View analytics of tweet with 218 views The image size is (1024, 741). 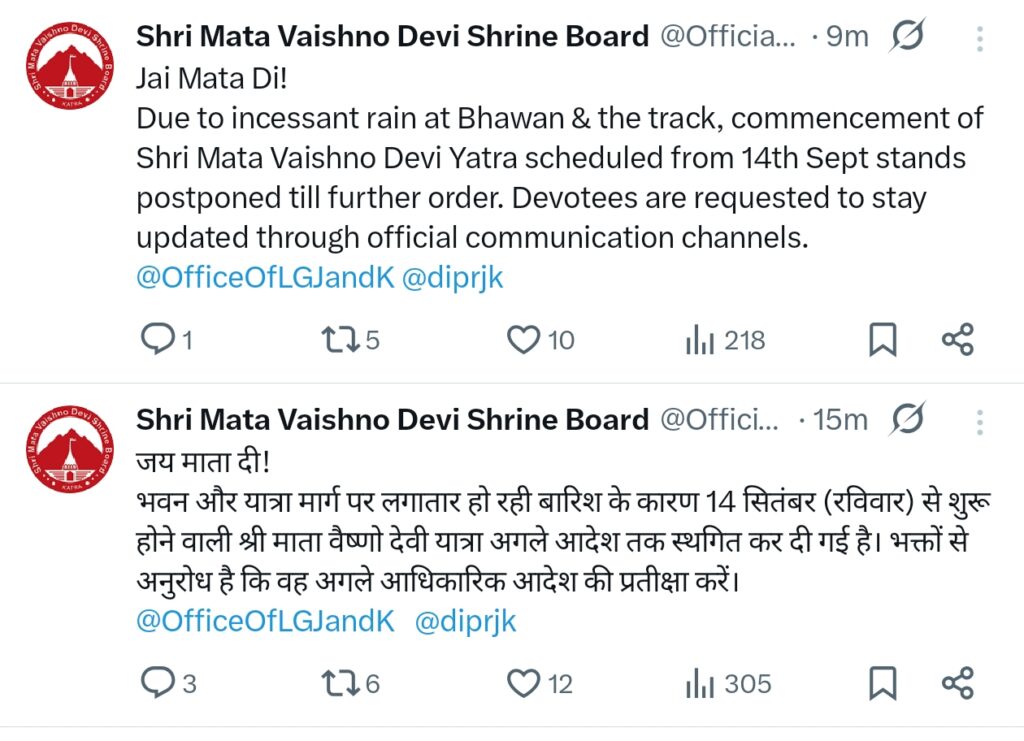(698, 341)
